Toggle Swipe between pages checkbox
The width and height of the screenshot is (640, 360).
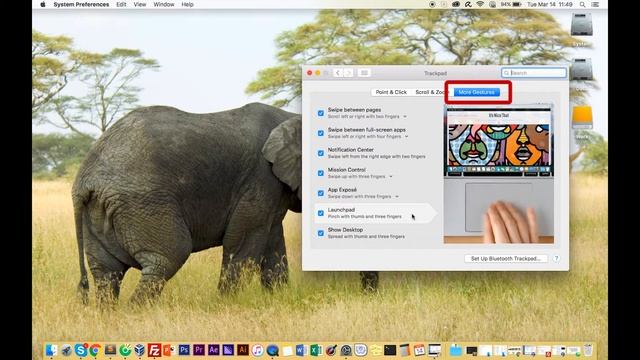point(320,113)
